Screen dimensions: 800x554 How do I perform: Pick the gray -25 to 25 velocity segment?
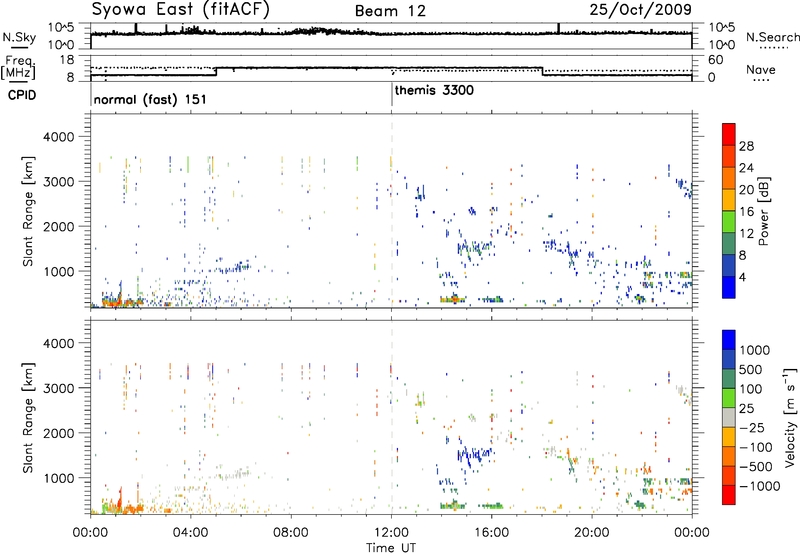729,417
